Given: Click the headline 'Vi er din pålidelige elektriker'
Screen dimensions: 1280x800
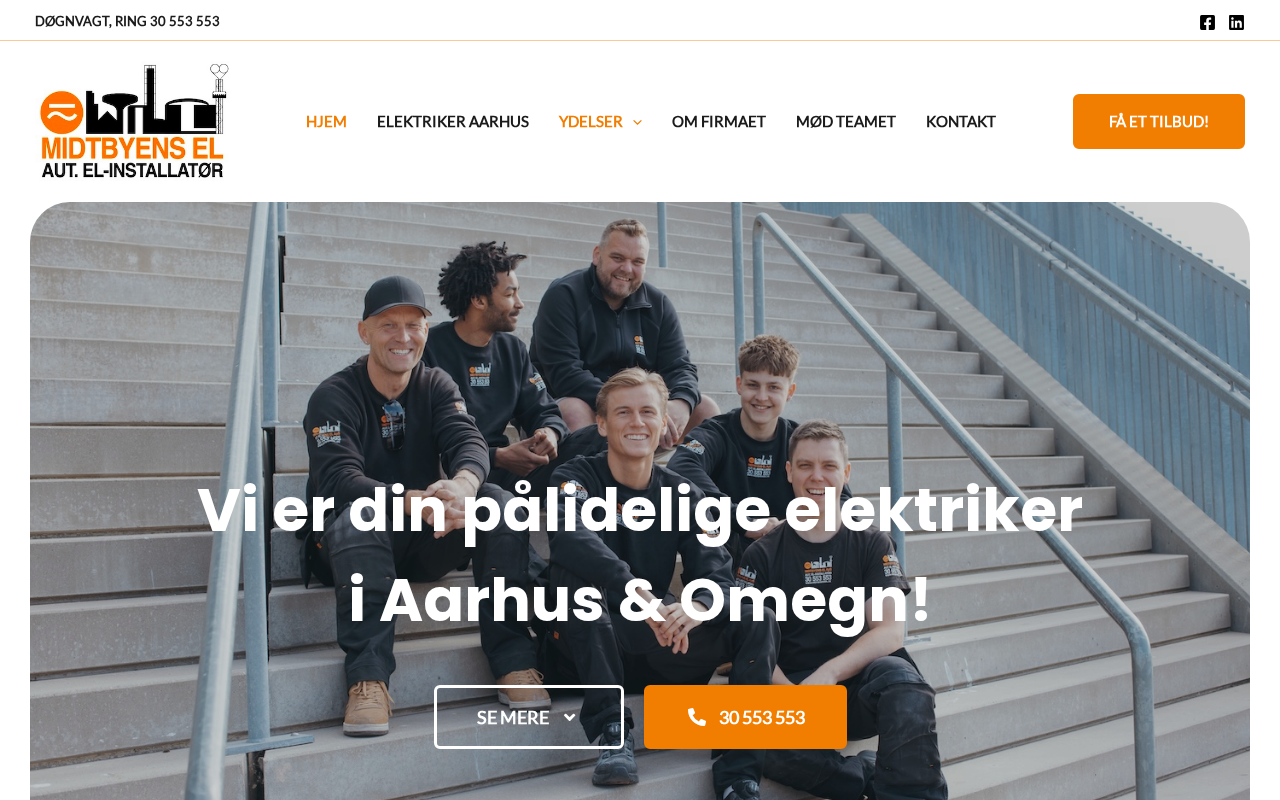Looking at the screenshot, I should 640,510.
